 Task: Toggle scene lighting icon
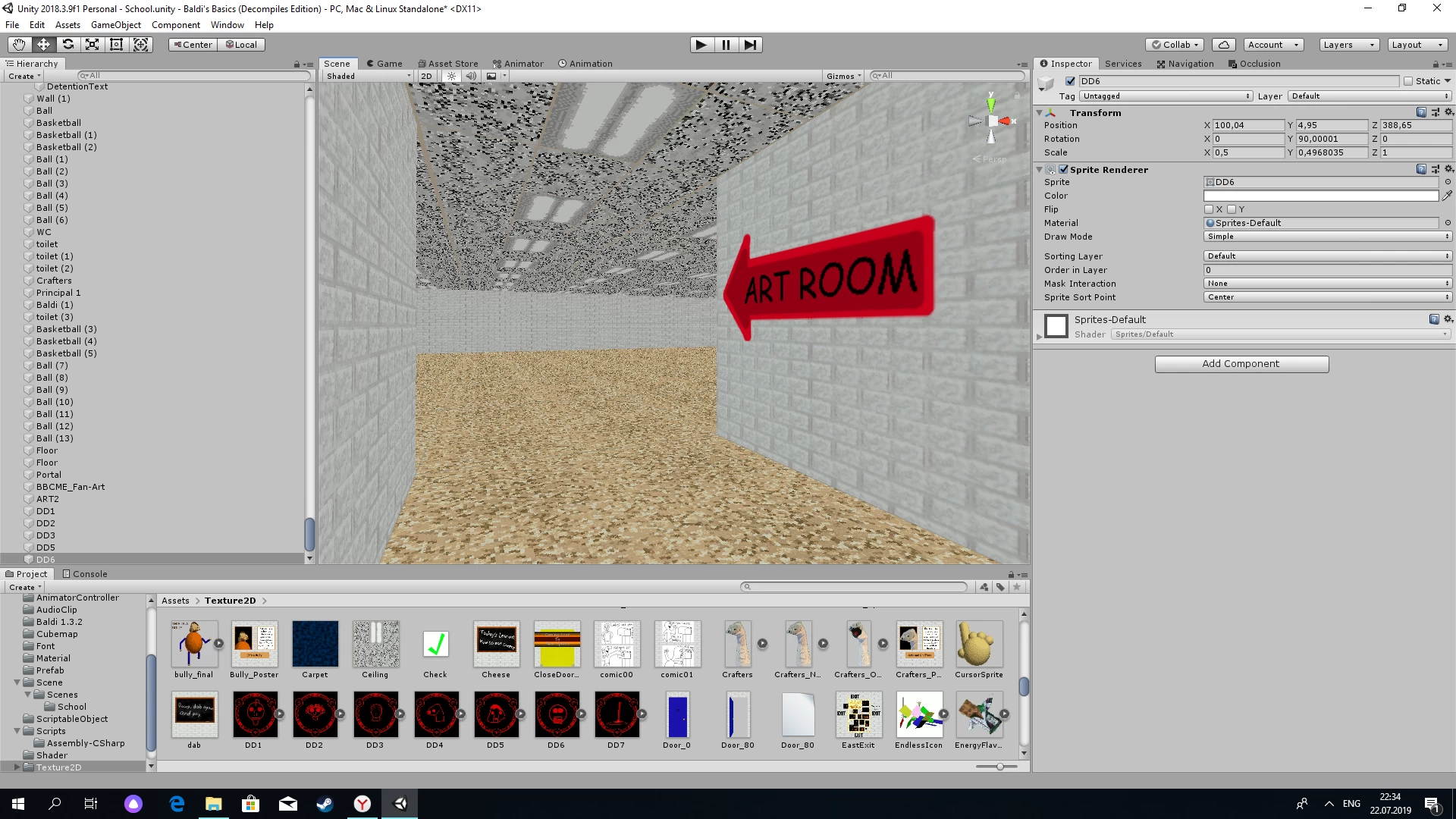click(x=452, y=76)
